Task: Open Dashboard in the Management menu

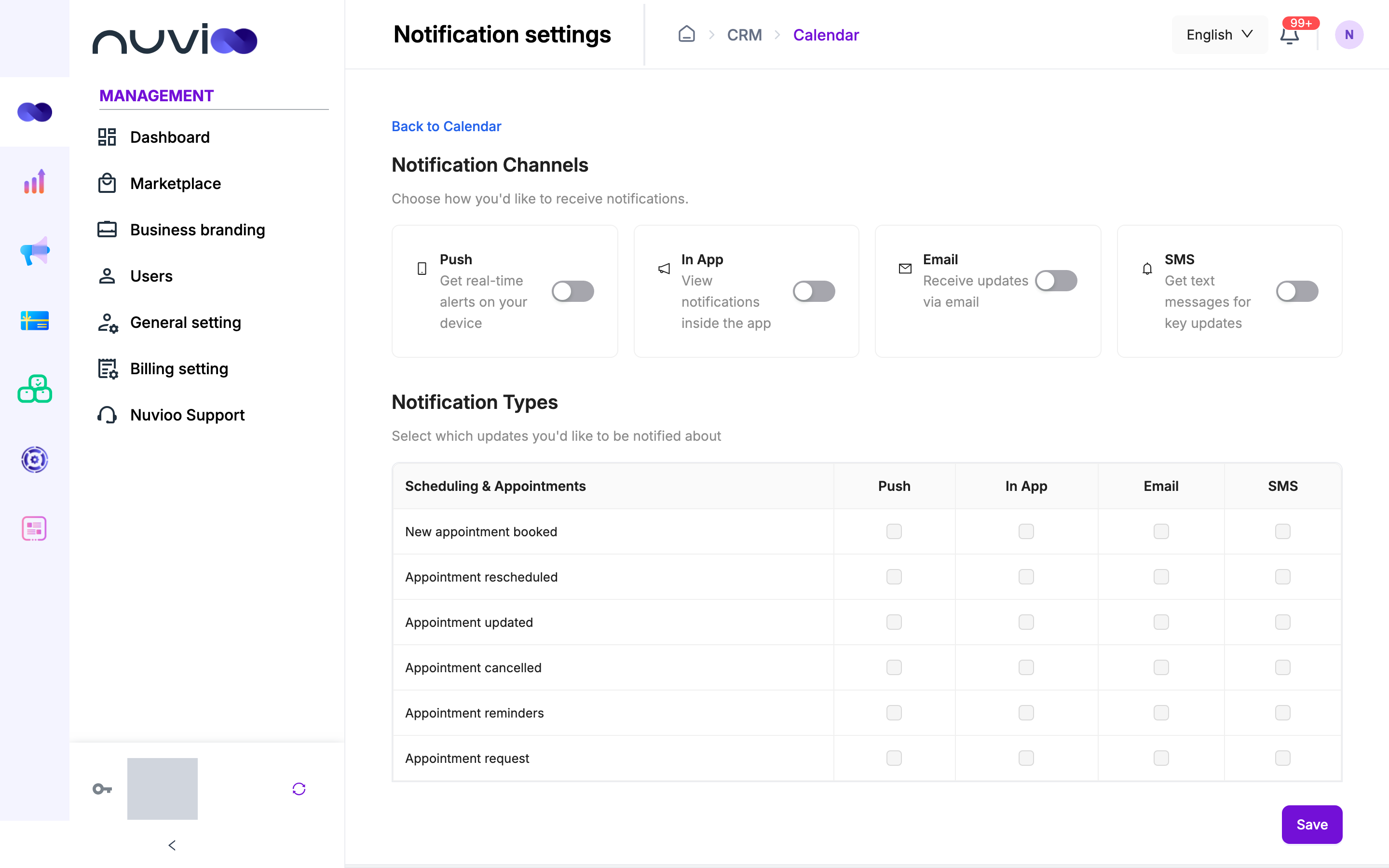Action: click(x=154, y=137)
